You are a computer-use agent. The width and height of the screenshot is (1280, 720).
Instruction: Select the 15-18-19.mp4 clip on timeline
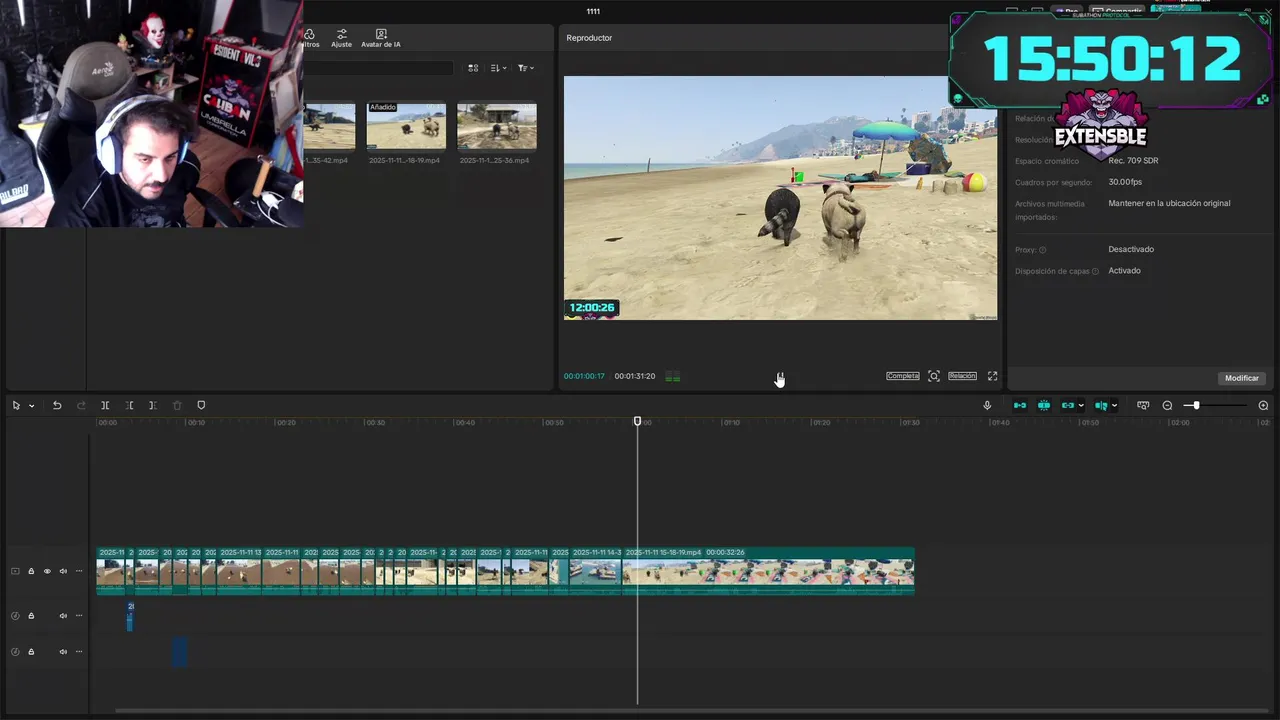pyautogui.click(x=768, y=571)
